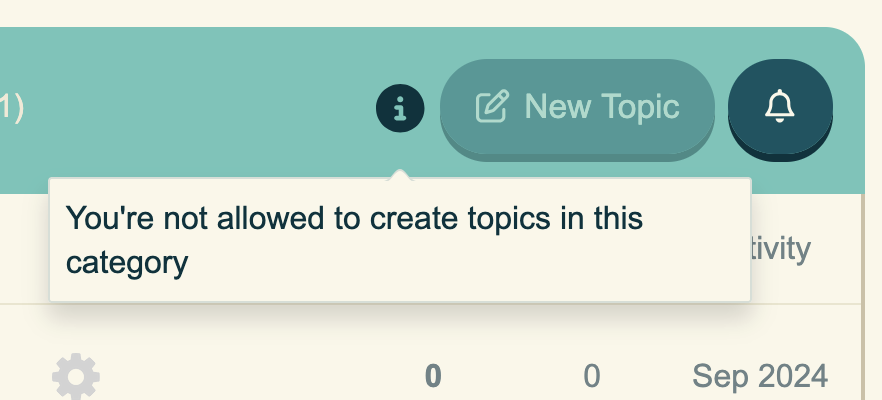Open the Sep 2024 activity date
Screen dimensions: 882x400
[x=760, y=376]
